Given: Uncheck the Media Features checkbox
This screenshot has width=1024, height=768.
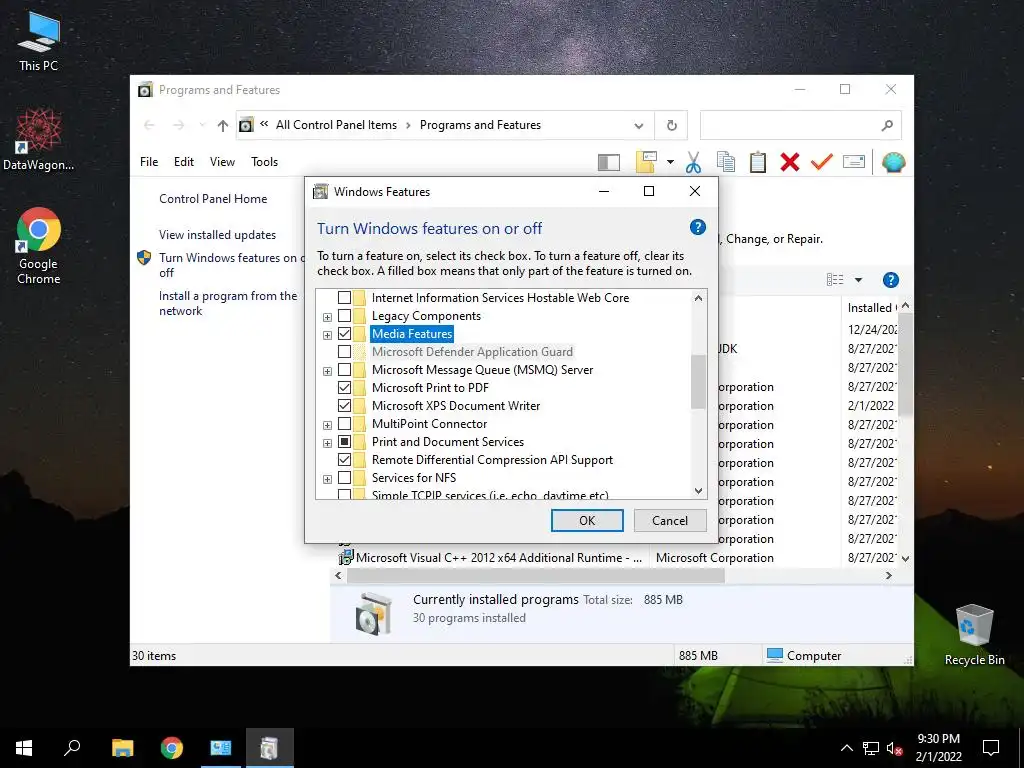Looking at the screenshot, I should pos(344,334).
